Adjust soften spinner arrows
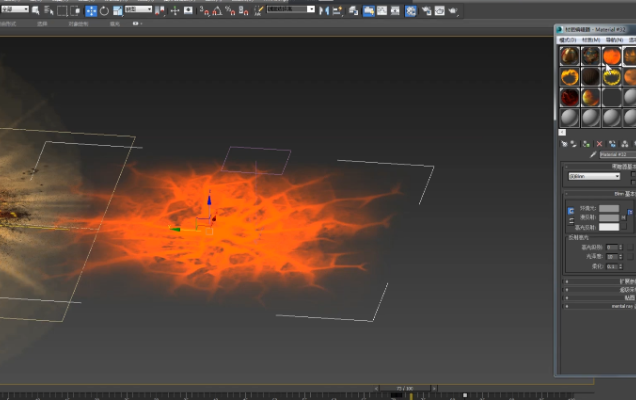 click(620, 267)
